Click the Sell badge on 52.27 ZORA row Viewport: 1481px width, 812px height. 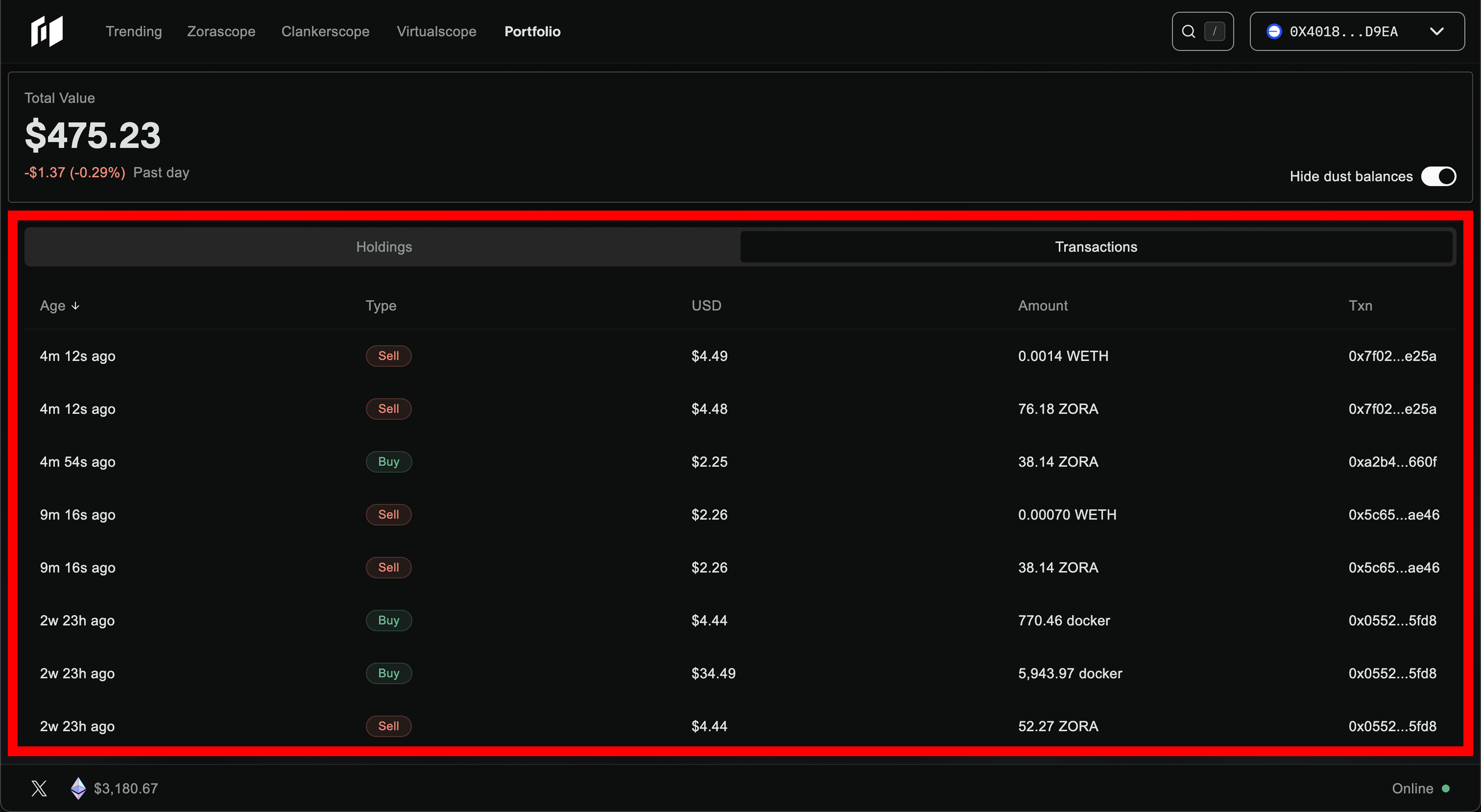coord(389,726)
